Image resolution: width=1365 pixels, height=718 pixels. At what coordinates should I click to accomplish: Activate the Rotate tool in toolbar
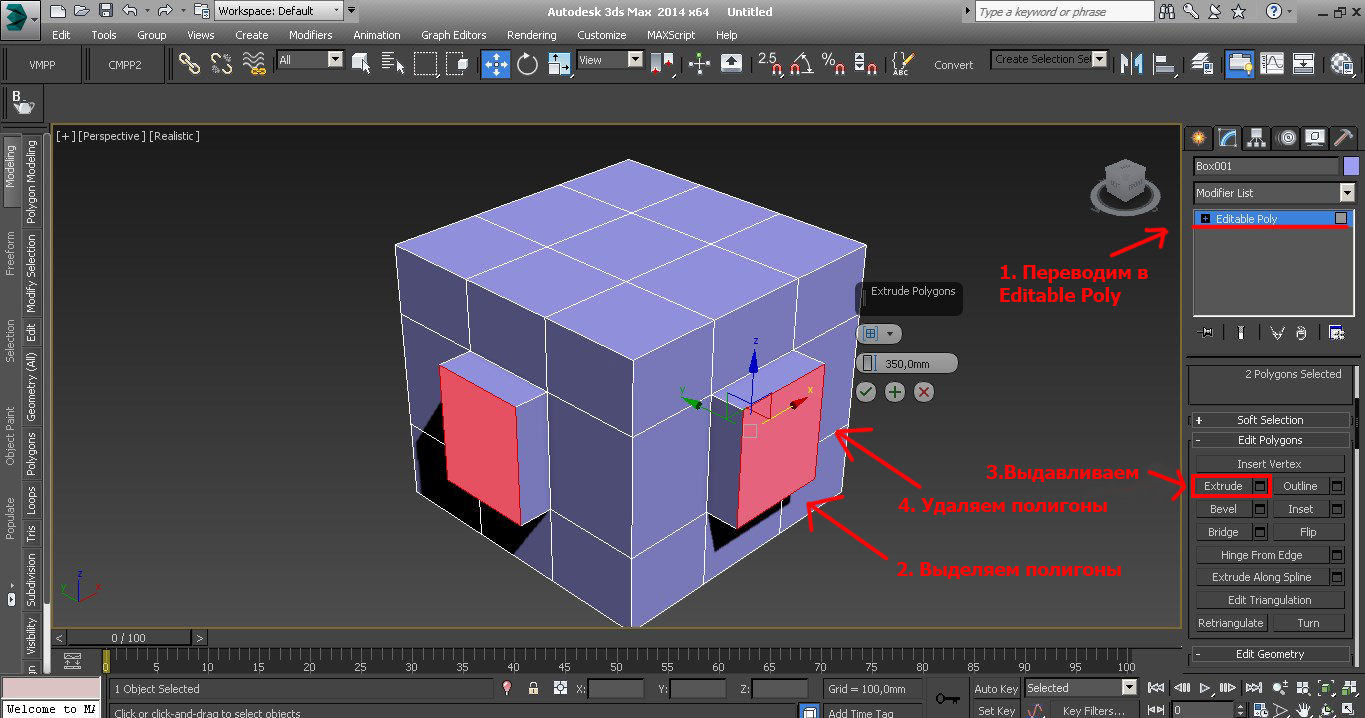(x=527, y=63)
